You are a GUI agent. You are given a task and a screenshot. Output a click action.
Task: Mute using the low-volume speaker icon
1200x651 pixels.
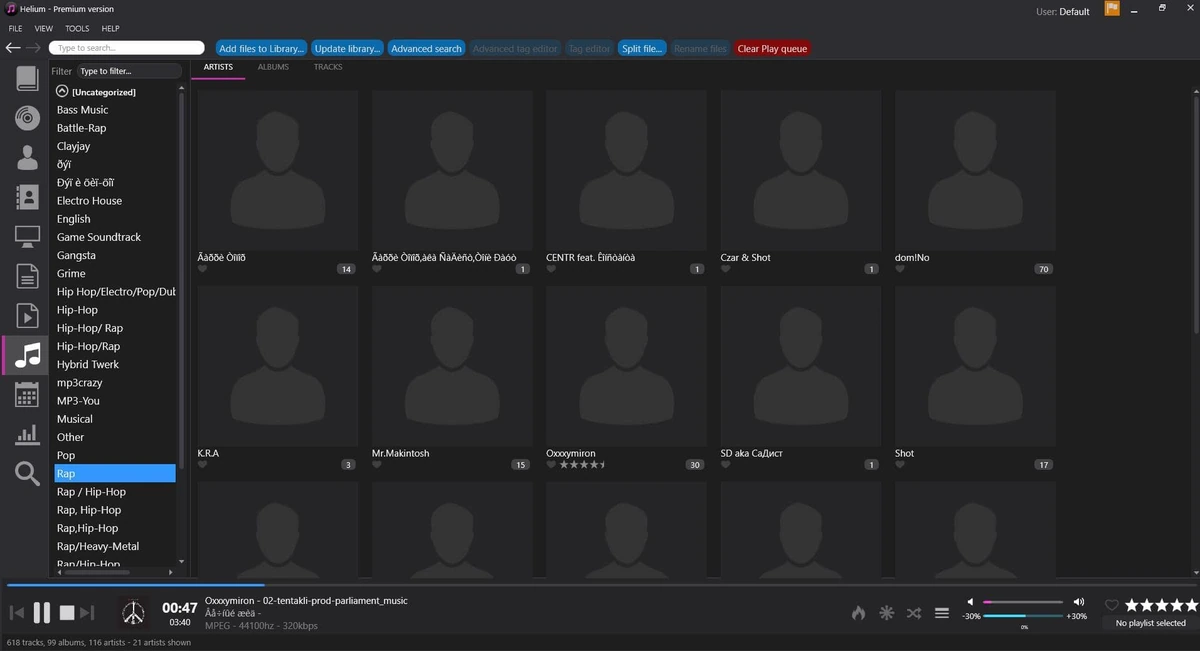970,602
